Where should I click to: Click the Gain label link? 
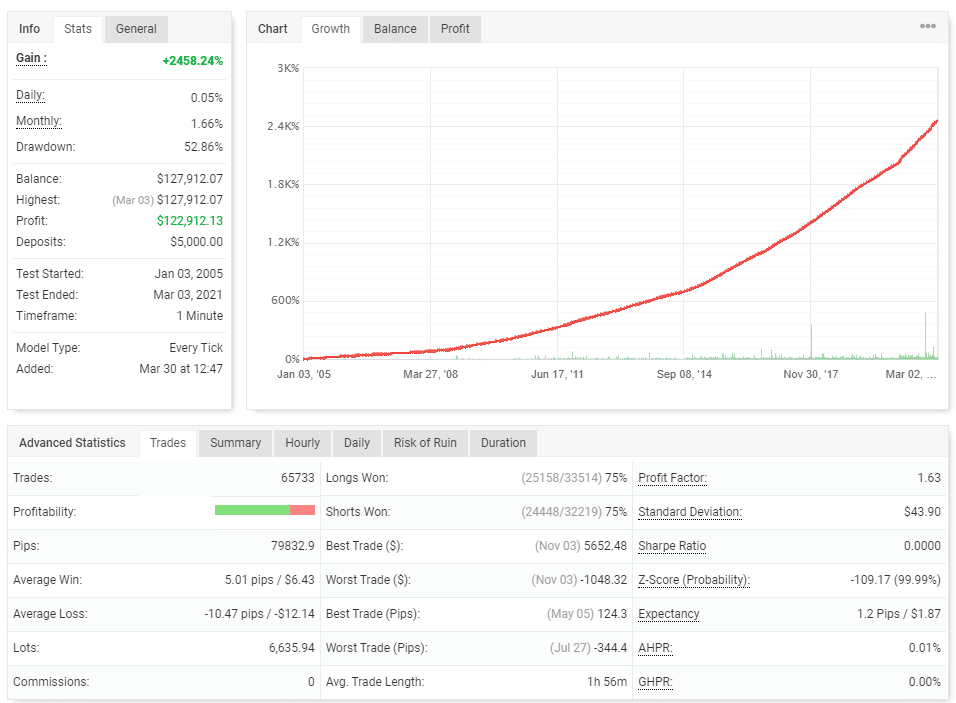coord(31,58)
